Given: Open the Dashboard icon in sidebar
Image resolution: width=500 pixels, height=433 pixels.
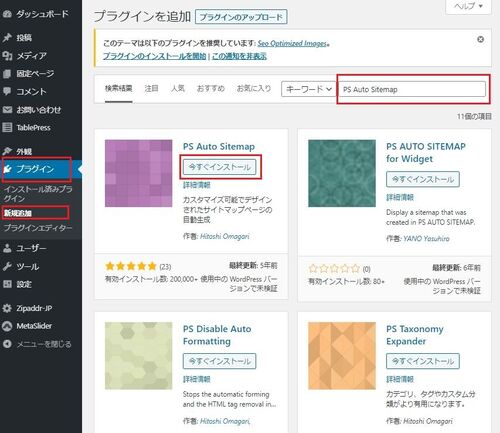Looking at the screenshot, I should pyautogui.click(x=7, y=14).
